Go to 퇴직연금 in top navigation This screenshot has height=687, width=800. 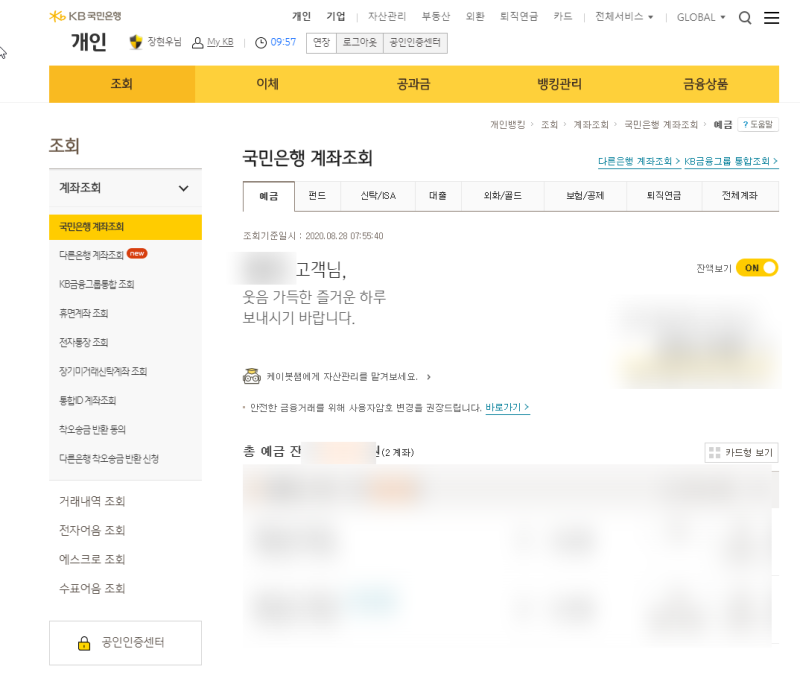pyautogui.click(x=518, y=17)
